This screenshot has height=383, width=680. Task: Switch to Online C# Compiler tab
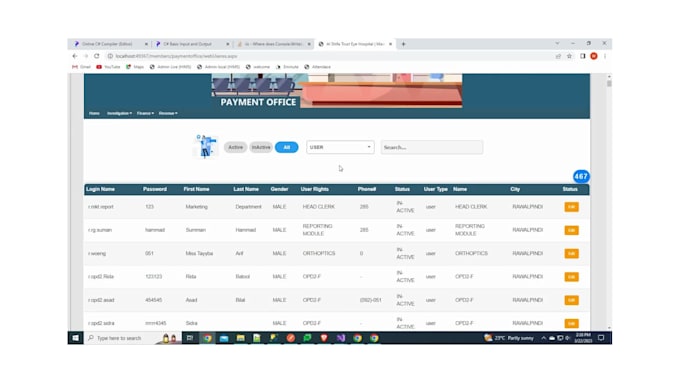pos(110,44)
